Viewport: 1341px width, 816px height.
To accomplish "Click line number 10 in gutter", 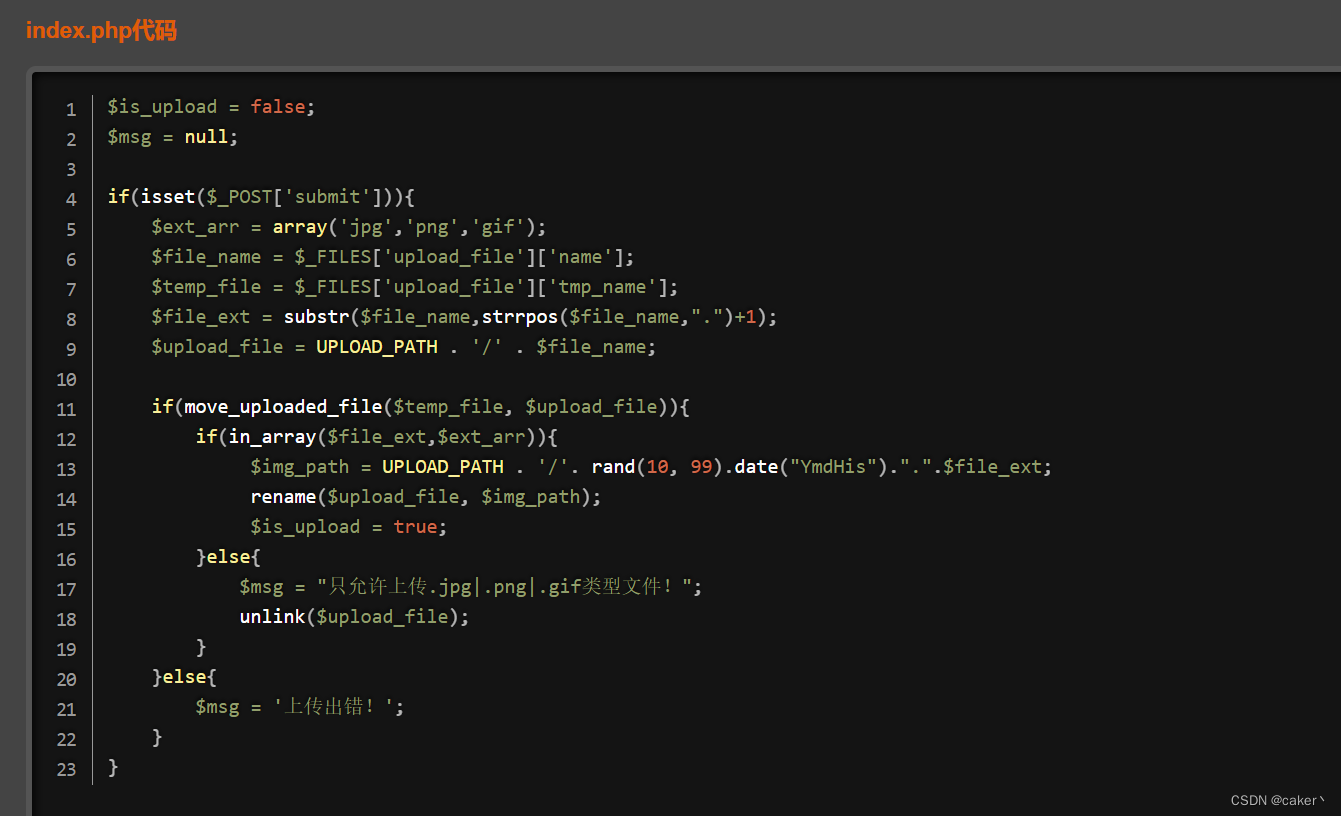I will [x=67, y=379].
